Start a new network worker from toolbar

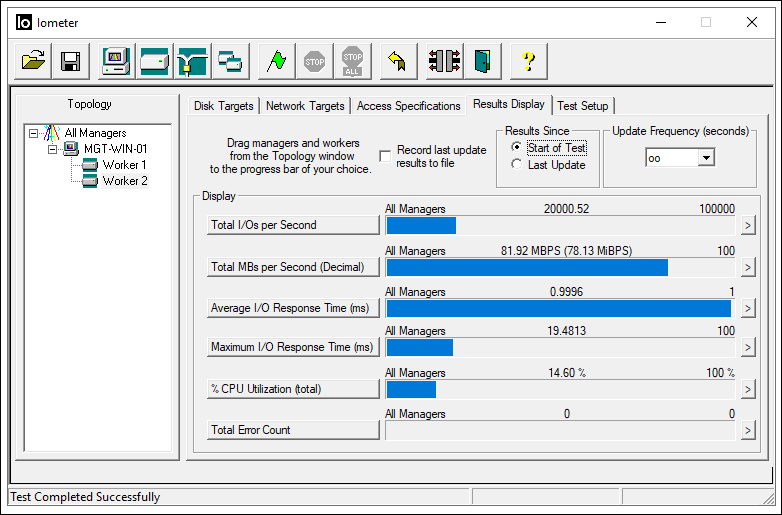(192, 62)
